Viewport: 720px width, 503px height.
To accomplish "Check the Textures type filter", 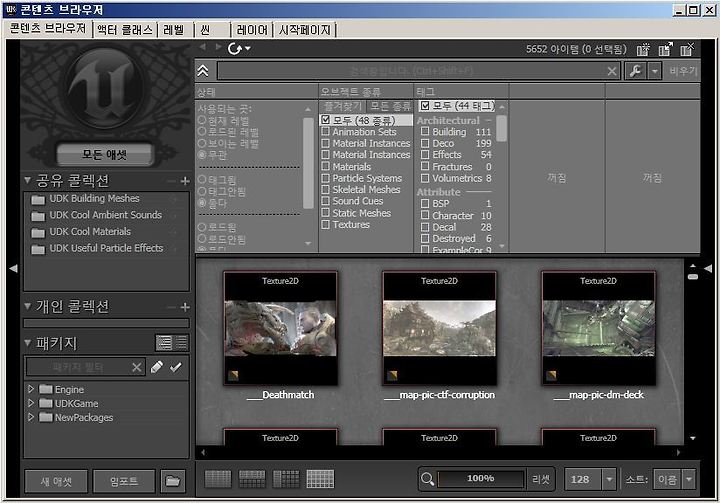I will [x=326, y=225].
